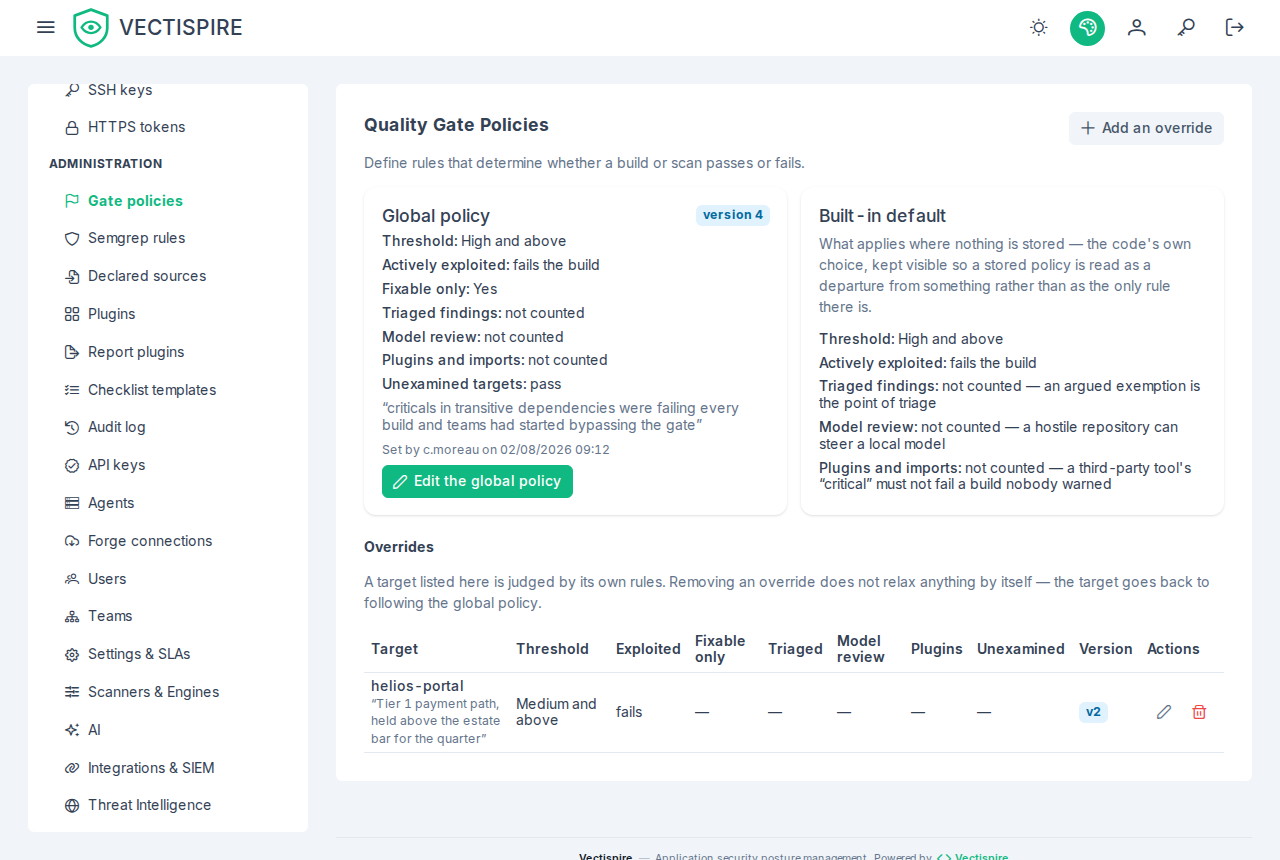
Task: Click the Vectispire shield eye logo
Action: (x=91, y=28)
